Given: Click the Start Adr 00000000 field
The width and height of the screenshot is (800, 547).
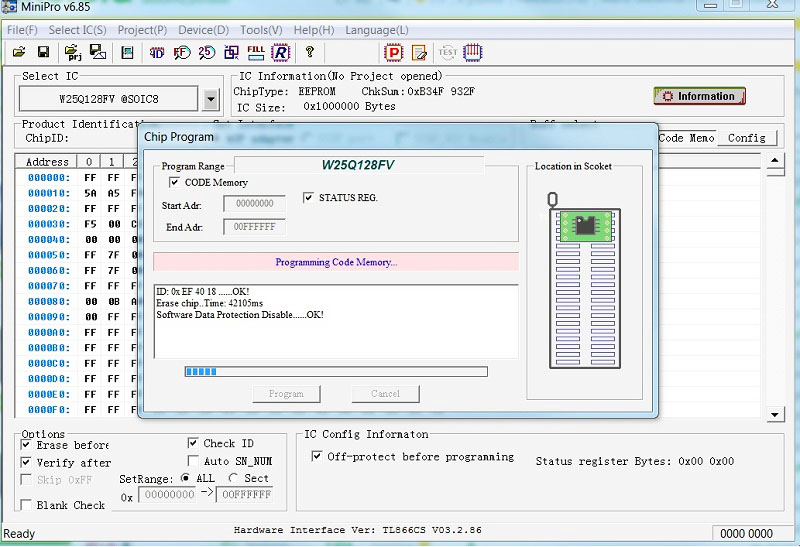Looking at the screenshot, I should [254, 204].
